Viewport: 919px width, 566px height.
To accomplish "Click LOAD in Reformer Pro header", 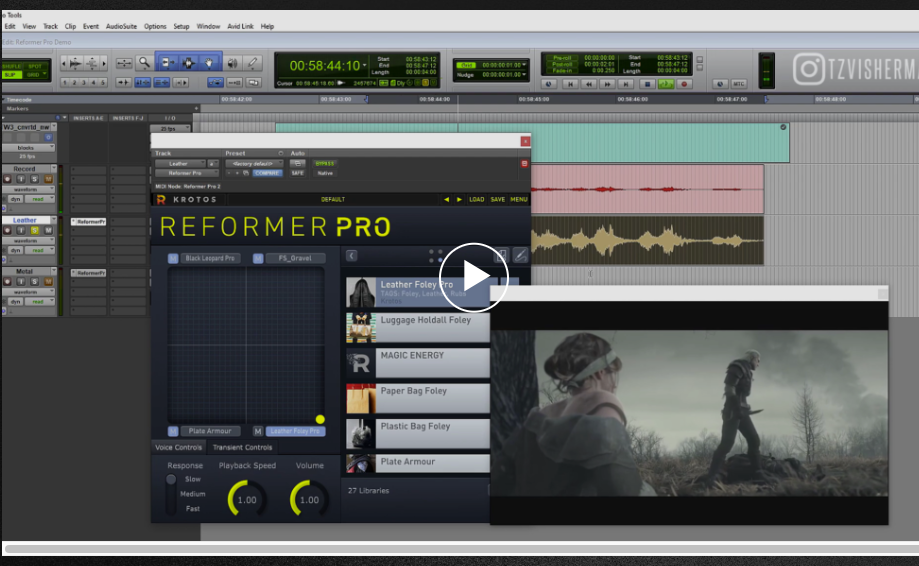I will [476, 200].
